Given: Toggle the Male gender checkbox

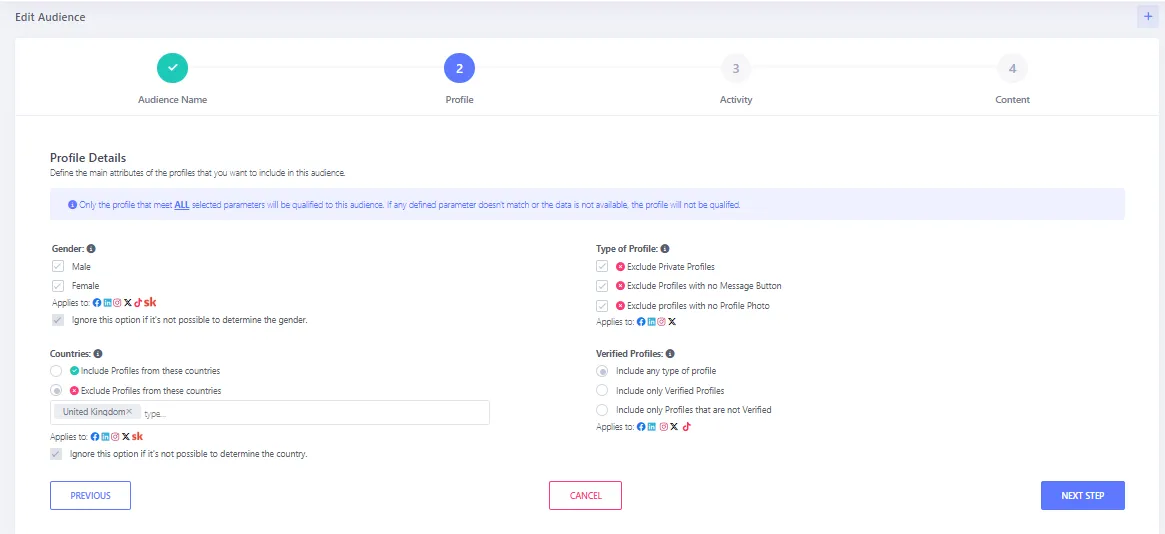Looking at the screenshot, I should (58, 266).
